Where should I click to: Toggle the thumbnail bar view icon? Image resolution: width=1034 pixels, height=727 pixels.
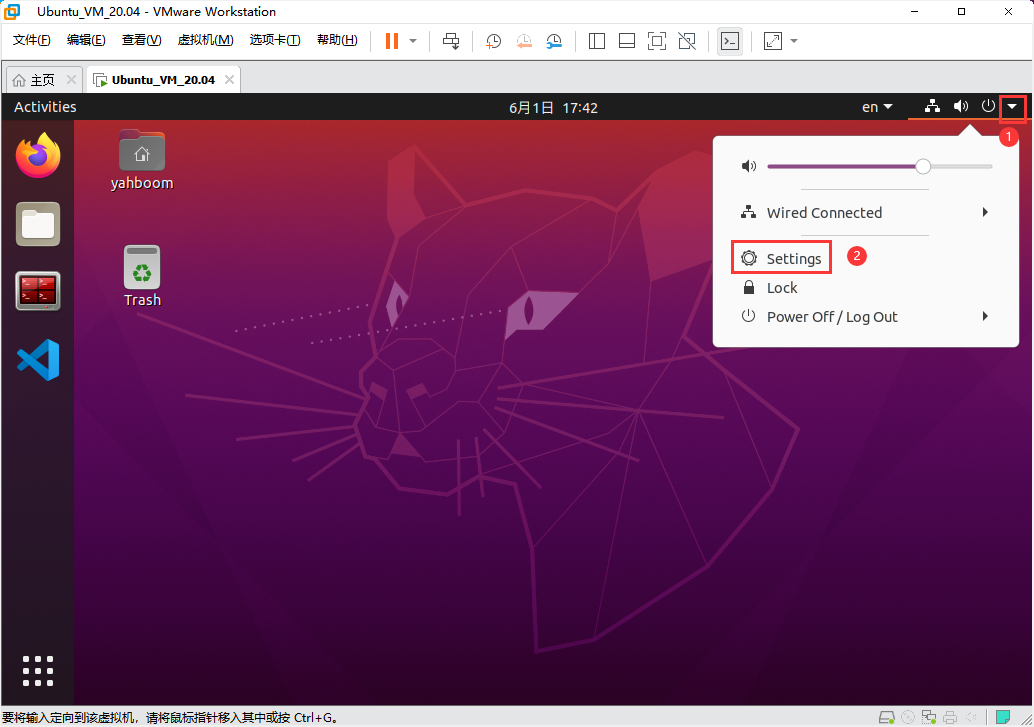click(x=626, y=41)
